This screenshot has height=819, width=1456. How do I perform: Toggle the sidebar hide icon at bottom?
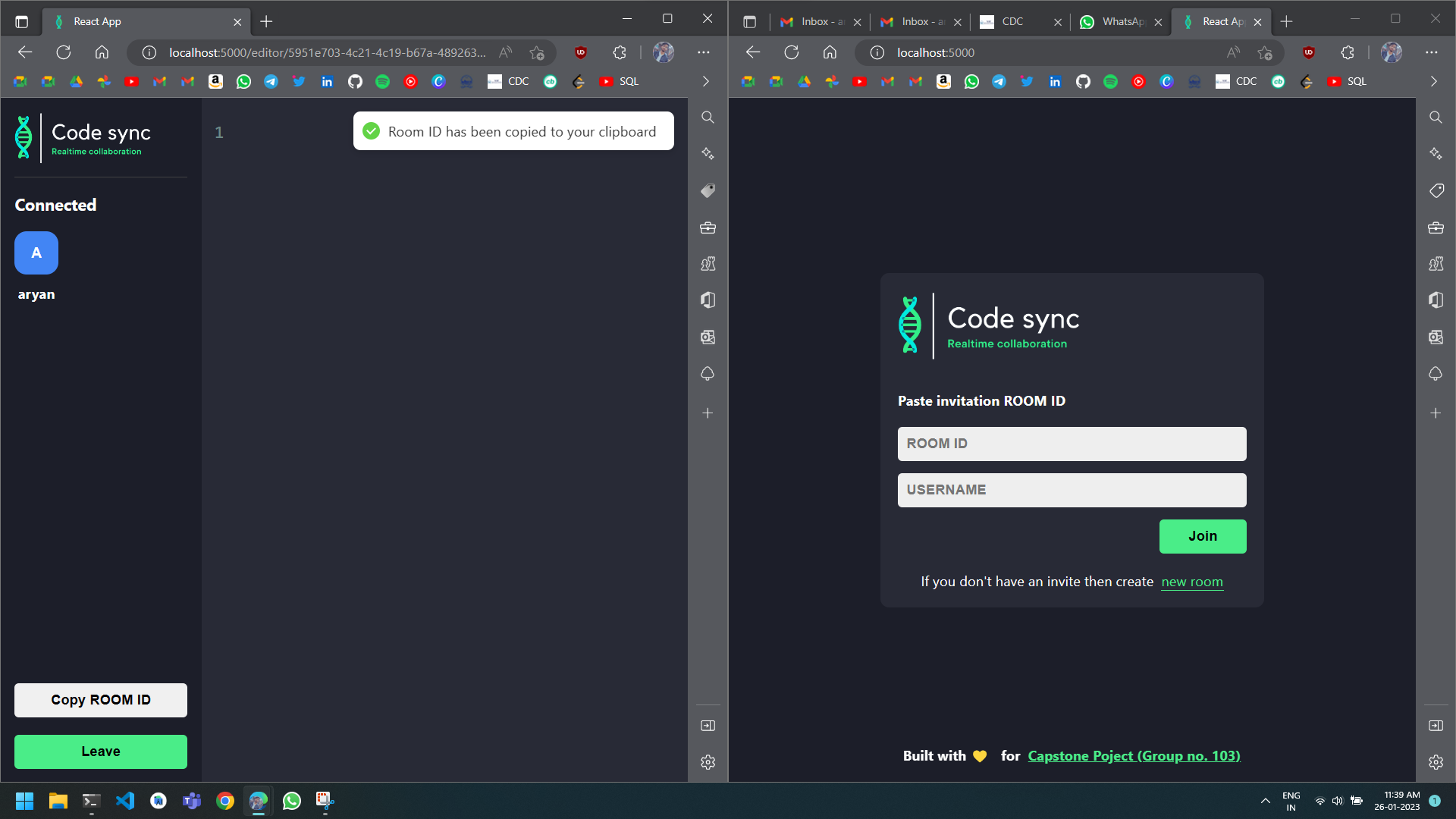click(x=708, y=726)
